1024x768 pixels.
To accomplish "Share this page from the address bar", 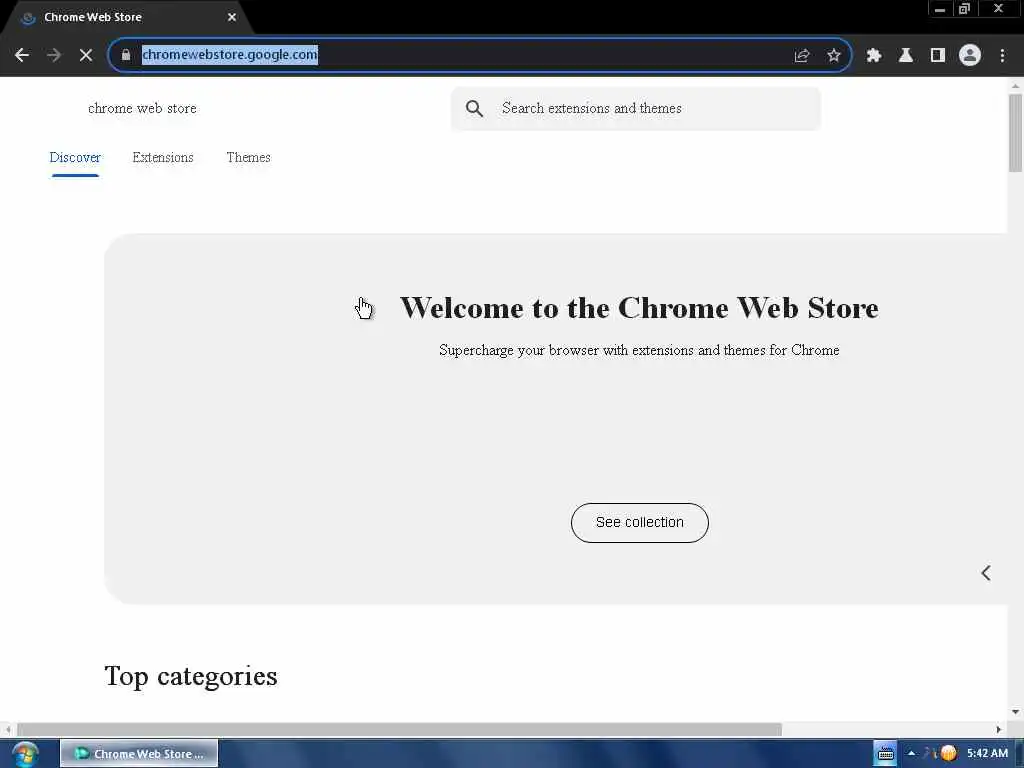I will tap(802, 56).
